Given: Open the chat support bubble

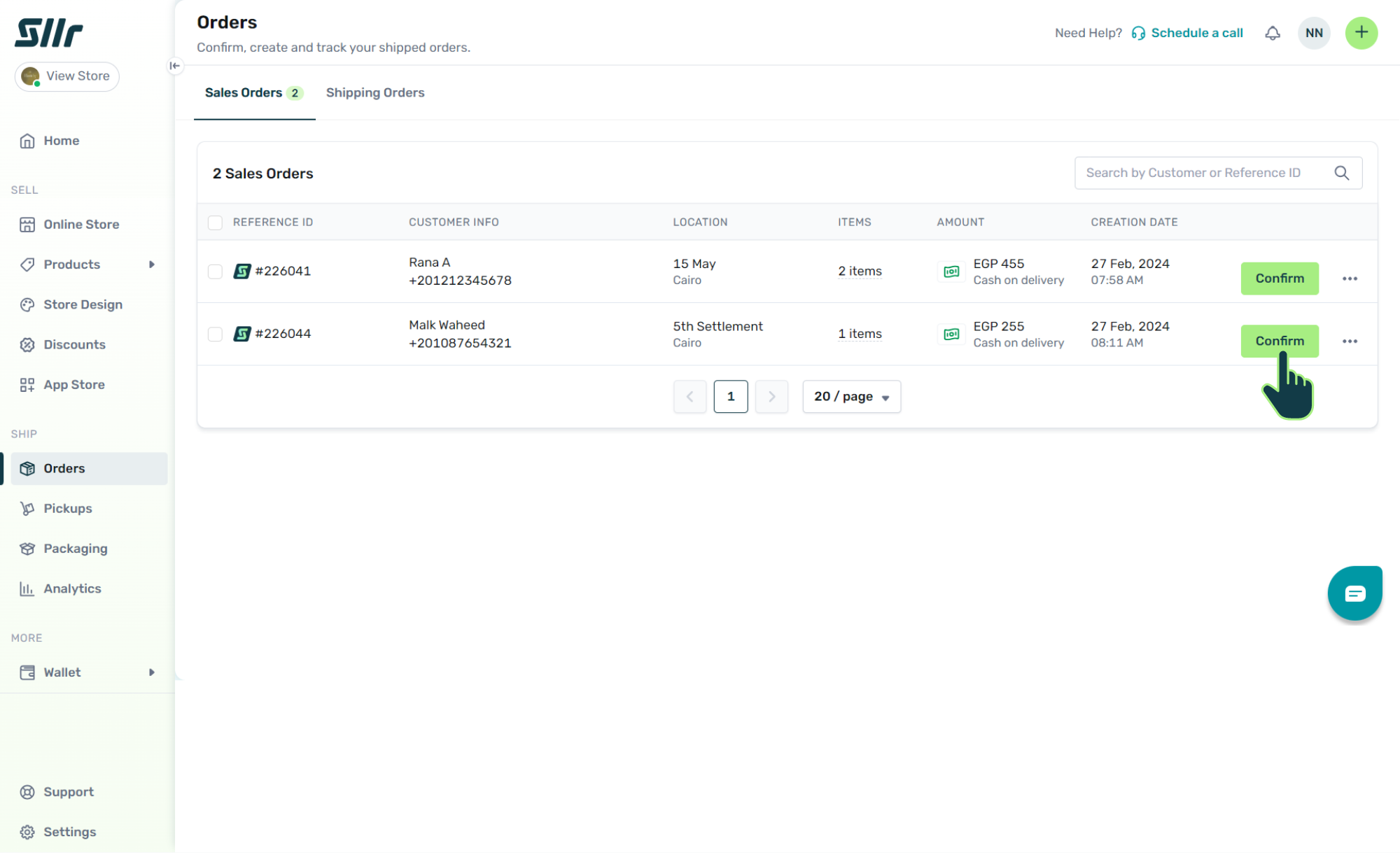Looking at the screenshot, I should tap(1354, 593).
